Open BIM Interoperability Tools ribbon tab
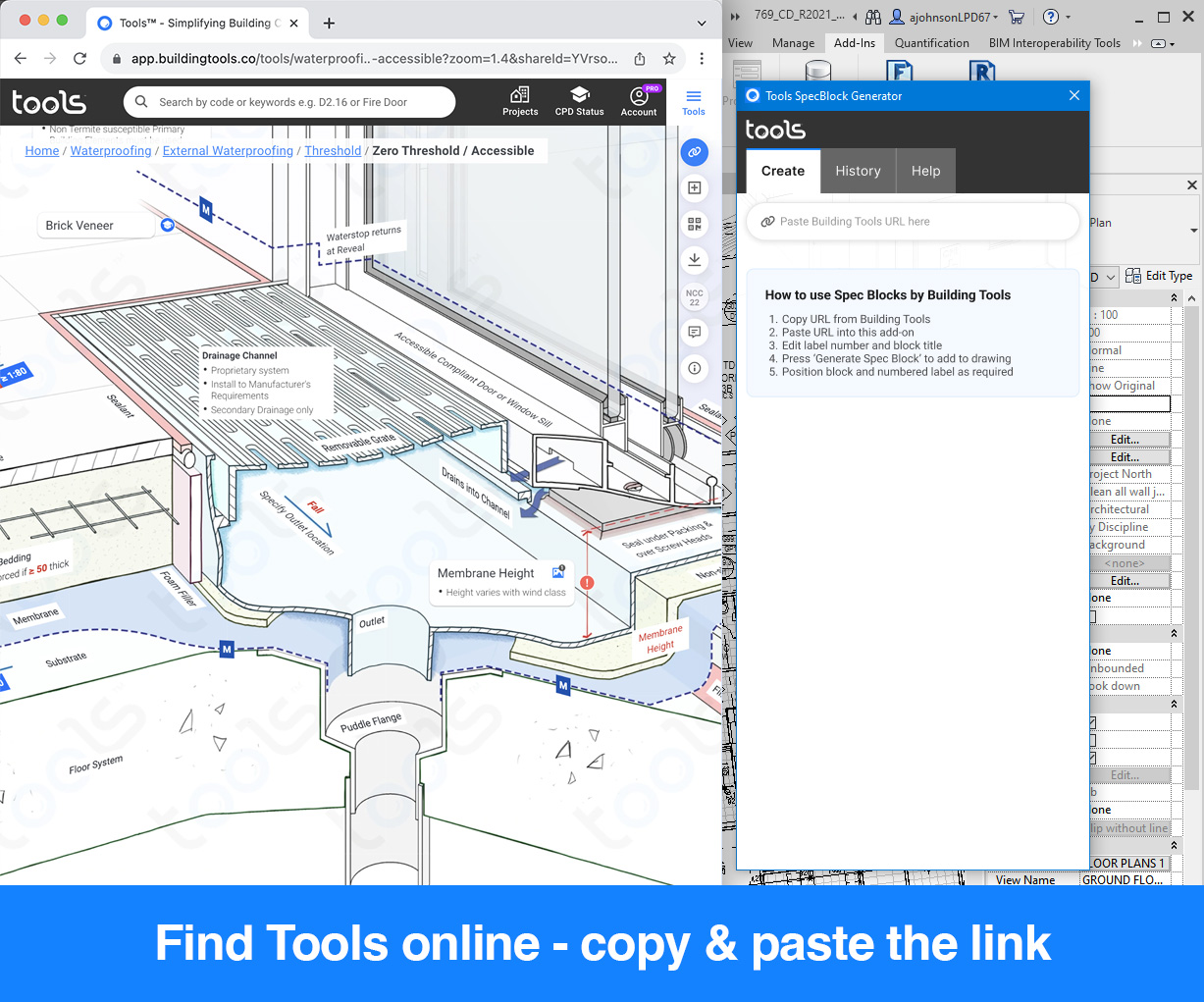Image resolution: width=1204 pixels, height=1002 pixels. [1055, 43]
